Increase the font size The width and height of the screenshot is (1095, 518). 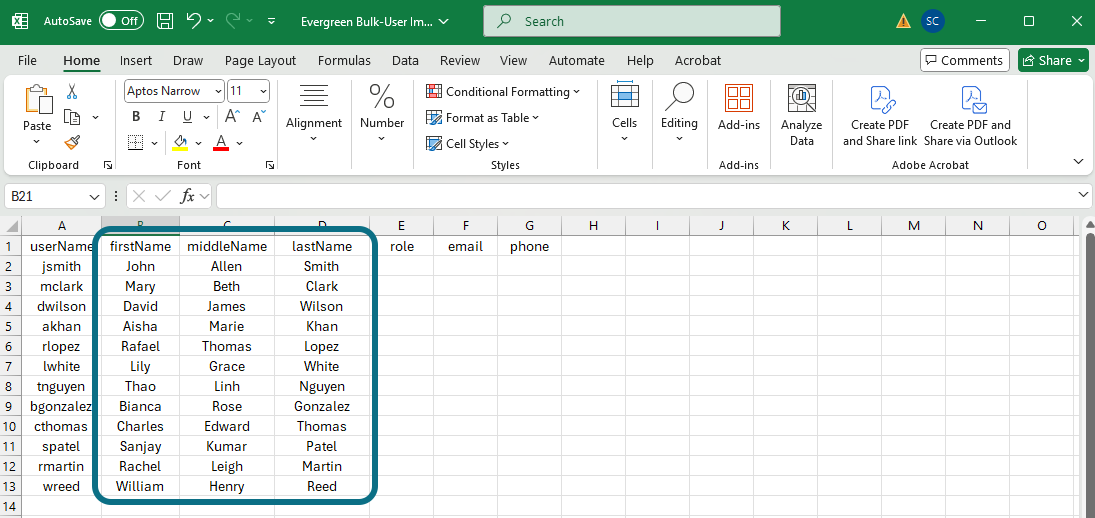pos(233,117)
